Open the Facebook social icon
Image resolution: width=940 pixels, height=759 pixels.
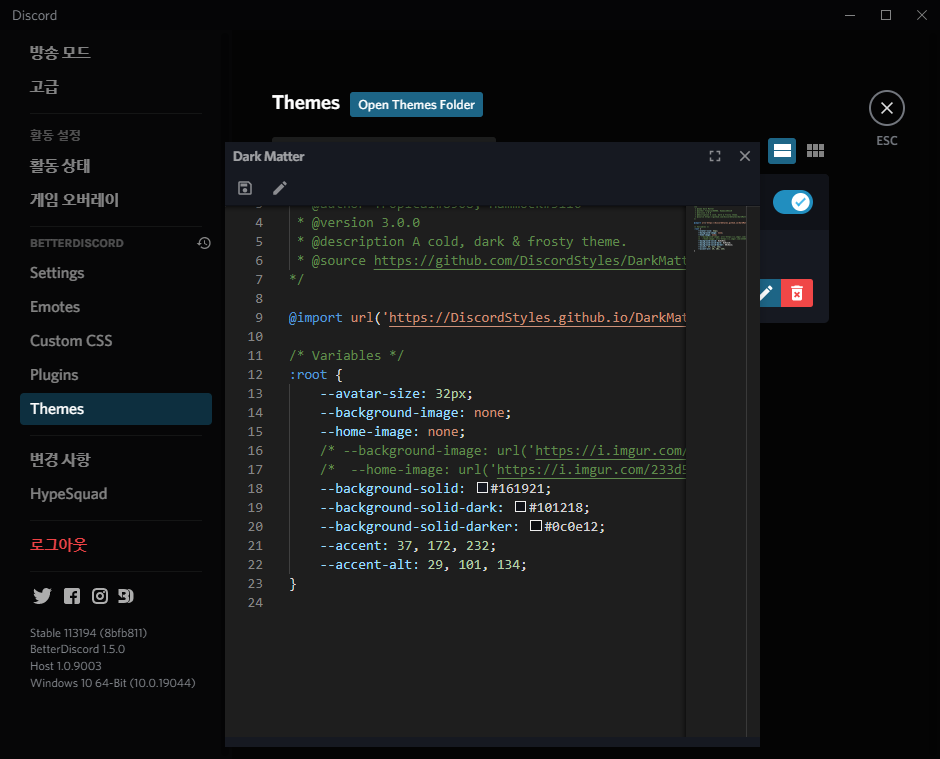coord(72,596)
